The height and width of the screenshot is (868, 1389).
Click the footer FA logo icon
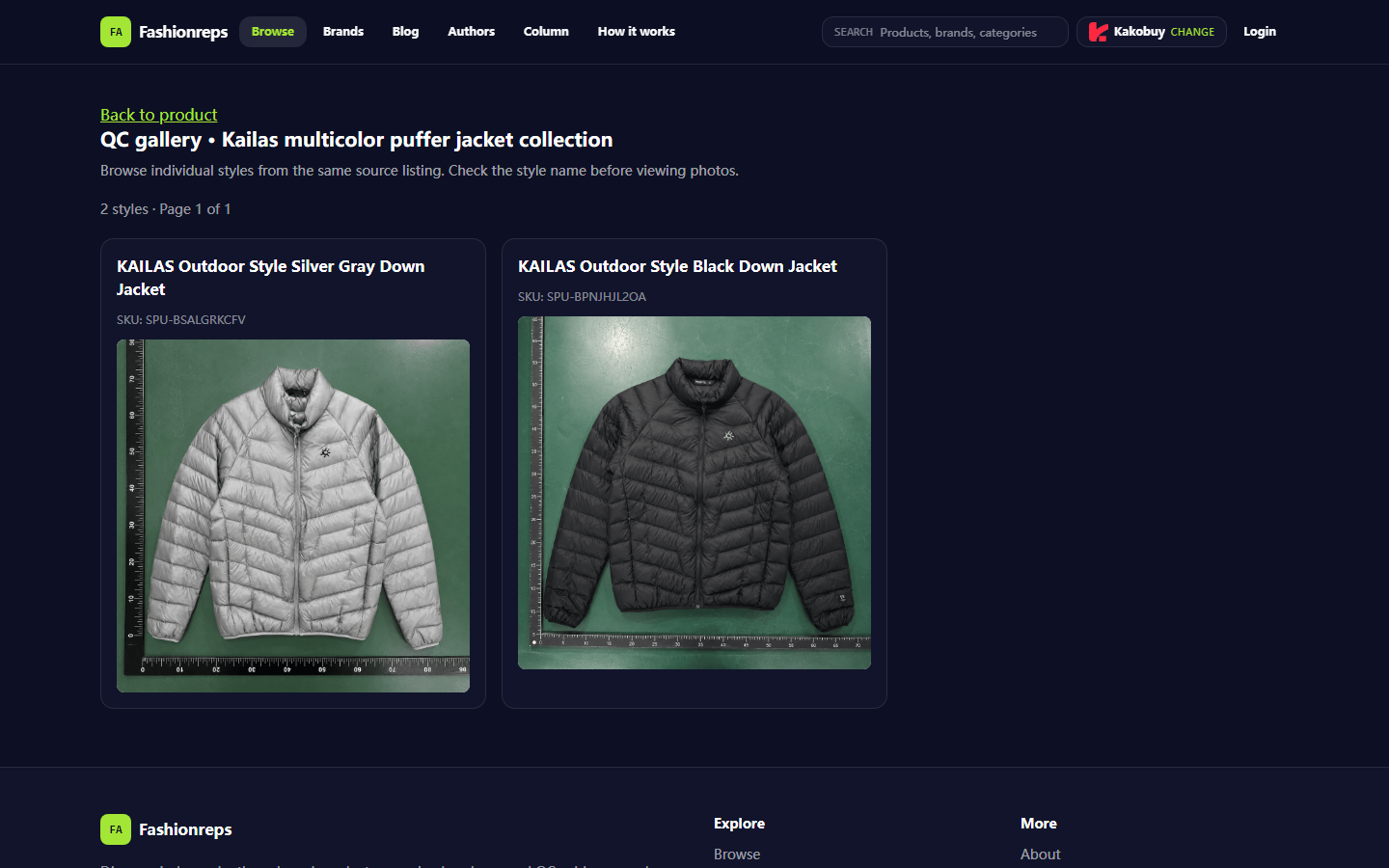[116, 829]
